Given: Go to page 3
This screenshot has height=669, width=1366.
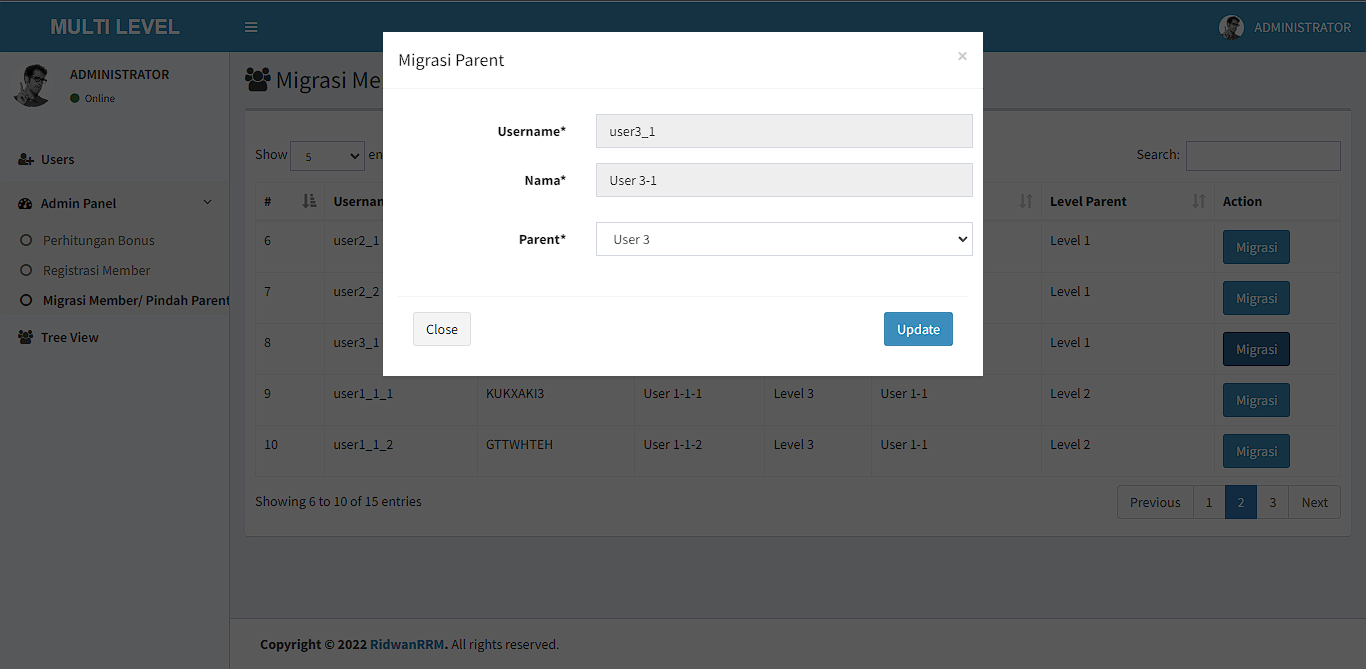Looking at the screenshot, I should click(1273, 502).
